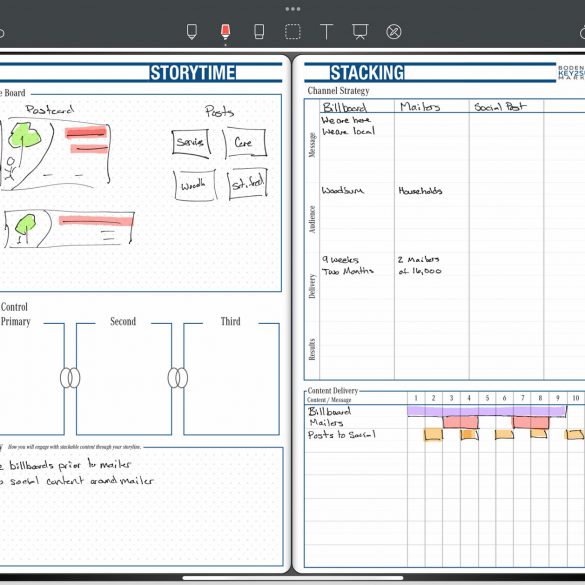Screen dimensions: 585x585
Task: Tap the 'billboards prior to mailer' note
Action: (70, 465)
